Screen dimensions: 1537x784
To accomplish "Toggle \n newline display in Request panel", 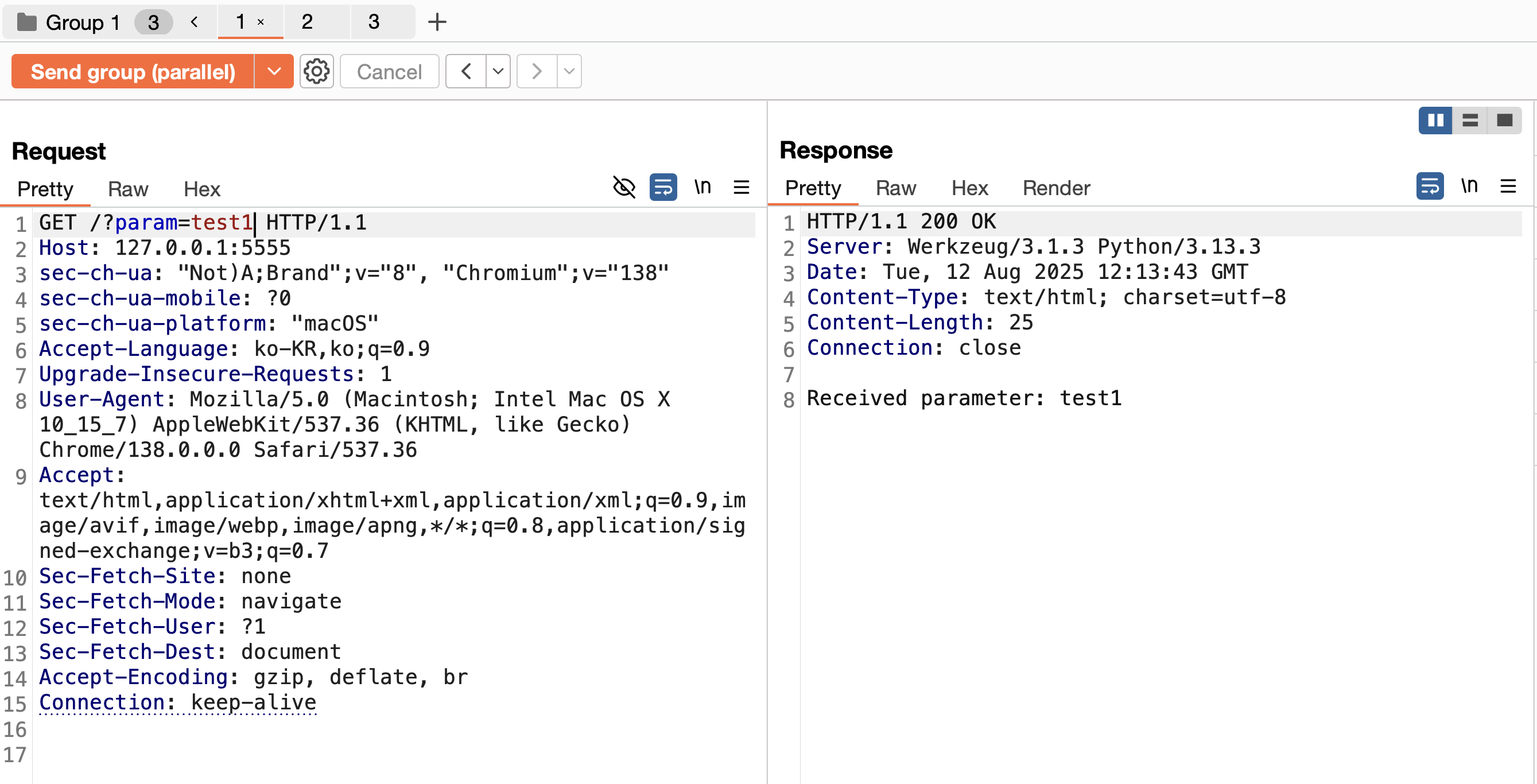I will (702, 187).
